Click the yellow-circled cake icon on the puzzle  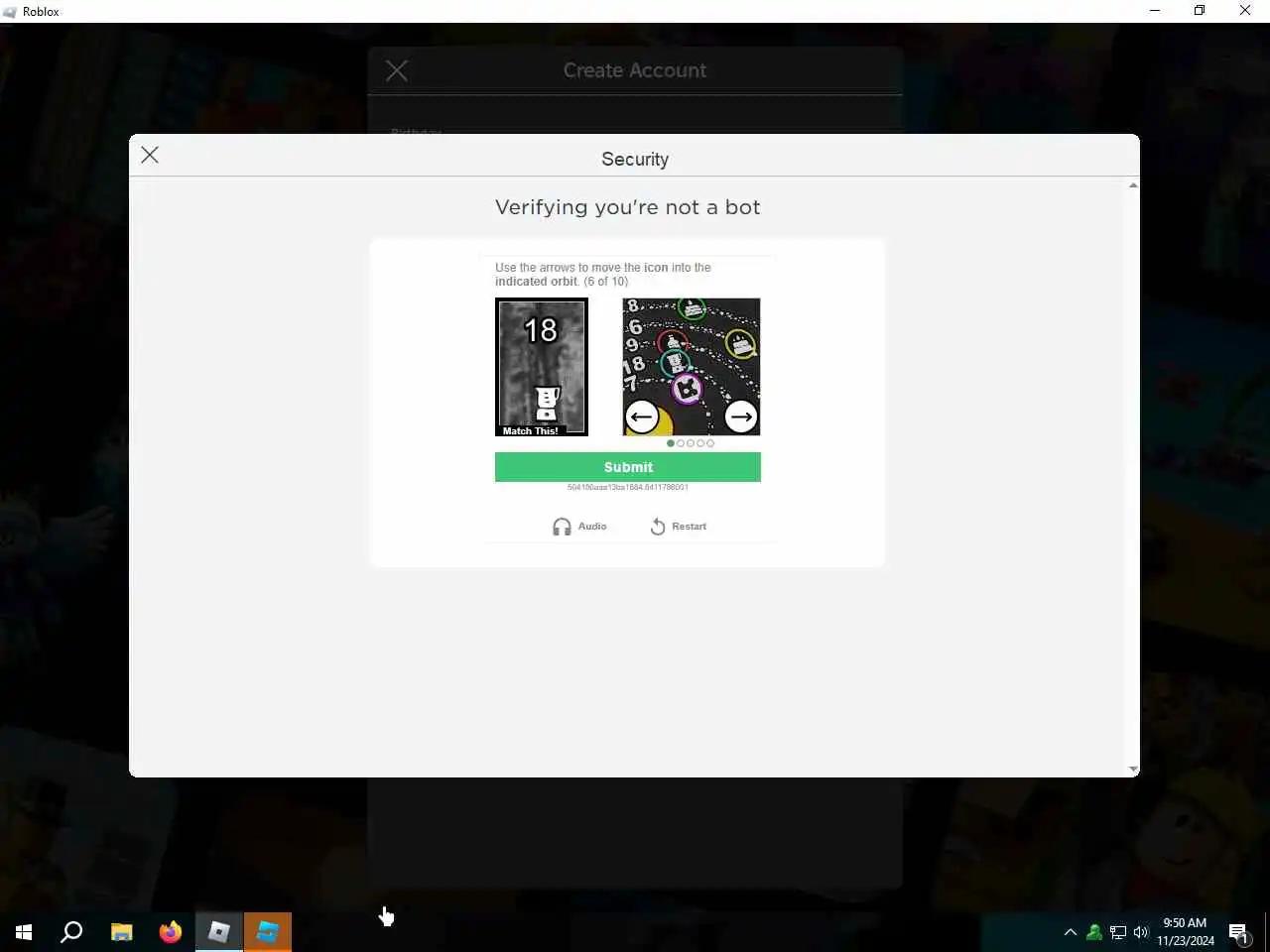(740, 344)
